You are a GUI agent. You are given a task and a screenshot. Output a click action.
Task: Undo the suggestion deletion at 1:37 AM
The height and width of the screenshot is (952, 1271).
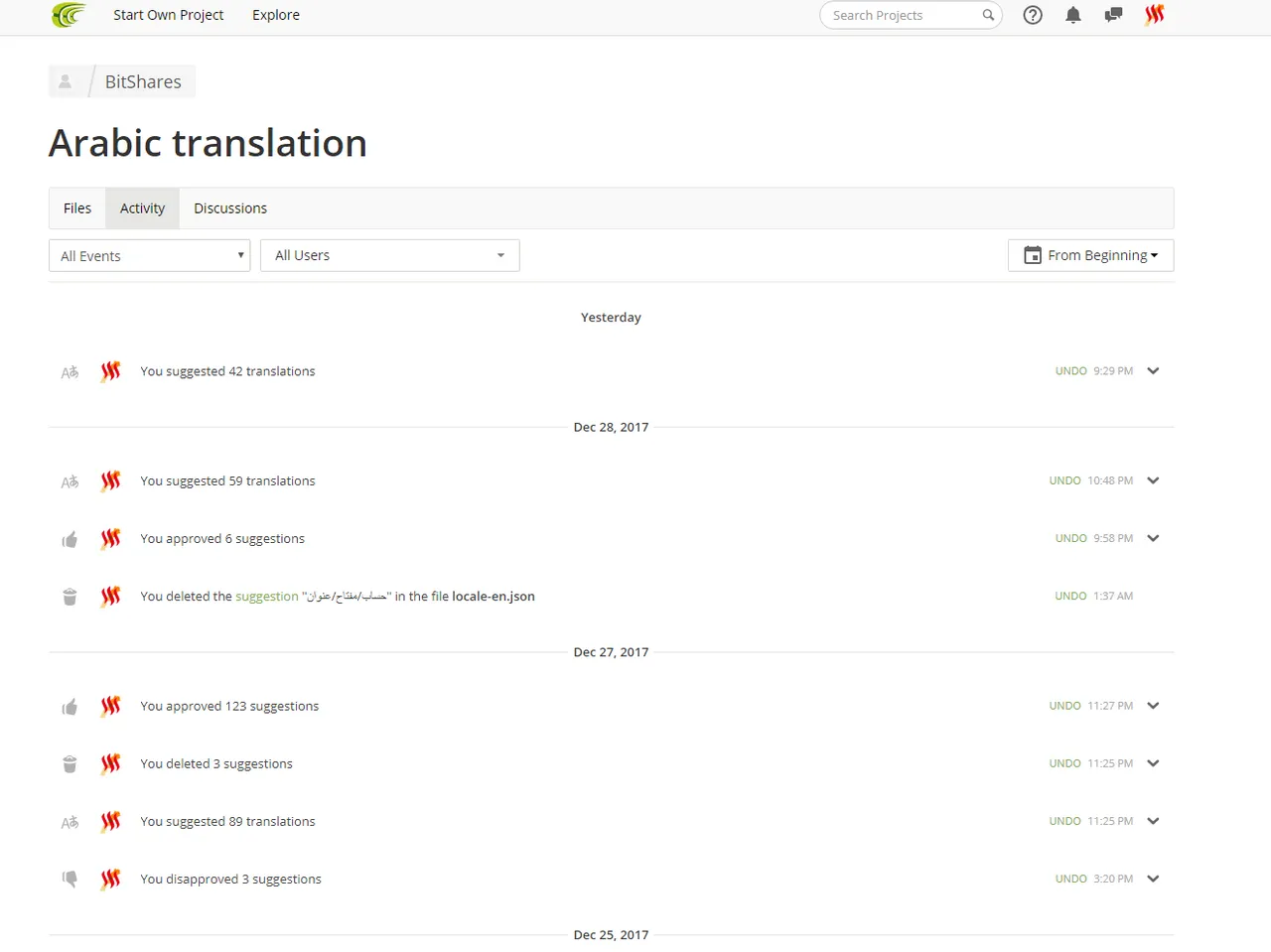coord(1070,596)
